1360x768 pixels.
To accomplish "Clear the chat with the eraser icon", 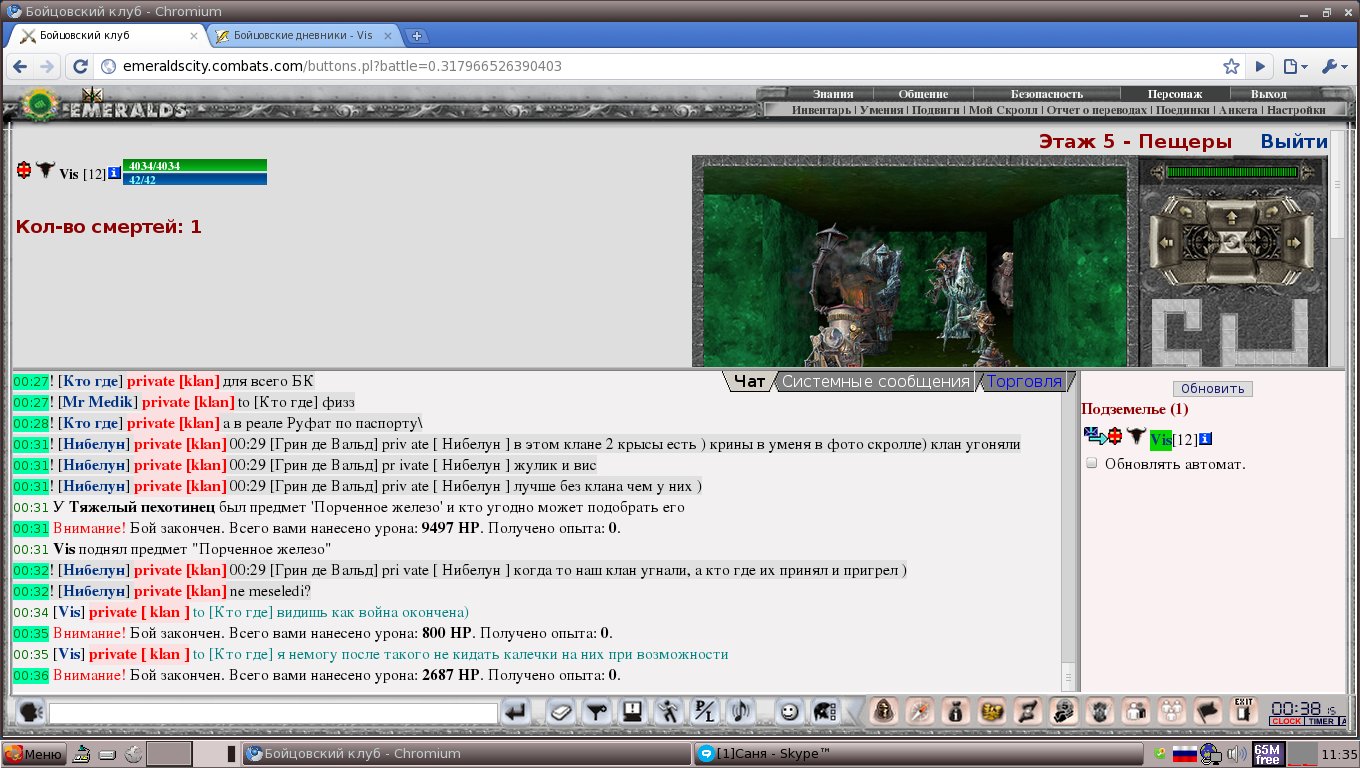I will coord(562,712).
